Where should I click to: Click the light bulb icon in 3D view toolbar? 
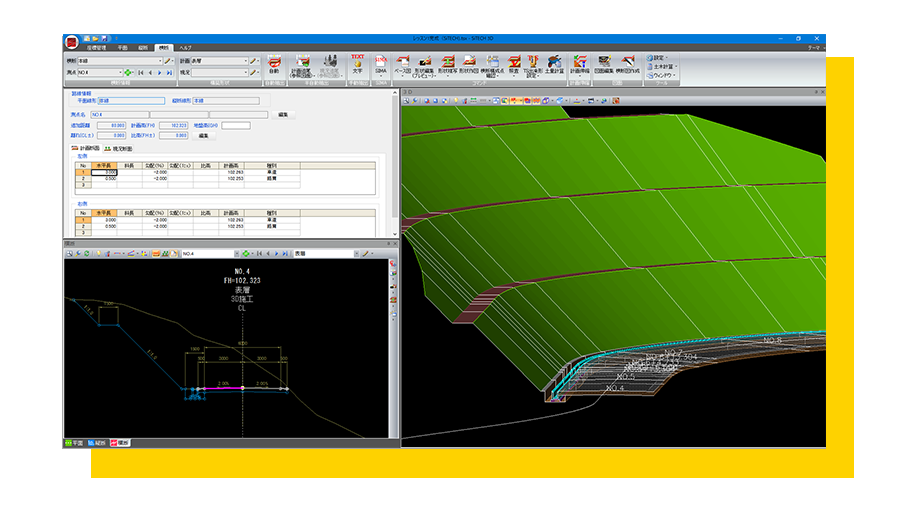pyautogui.click(x=455, y=100)
